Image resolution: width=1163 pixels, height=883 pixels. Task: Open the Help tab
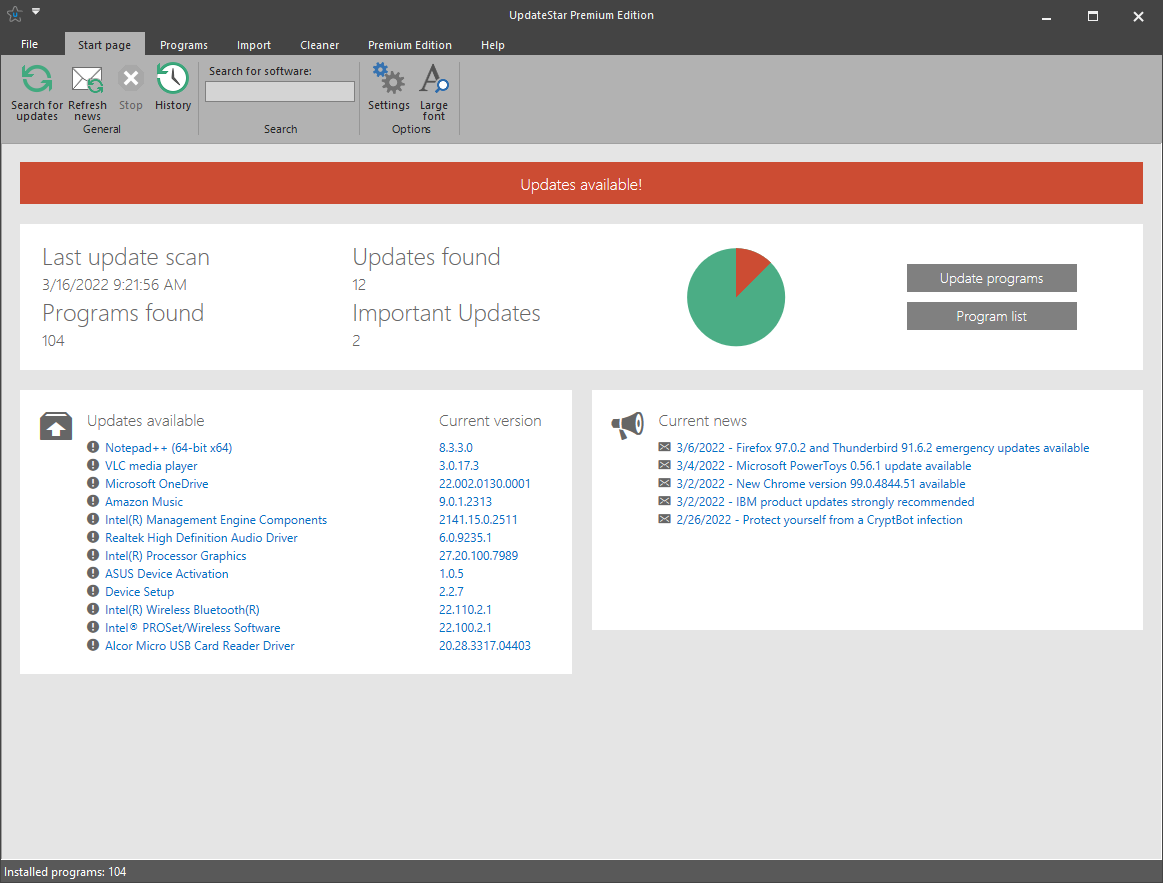pyautogui.click(x=492, y=45)
